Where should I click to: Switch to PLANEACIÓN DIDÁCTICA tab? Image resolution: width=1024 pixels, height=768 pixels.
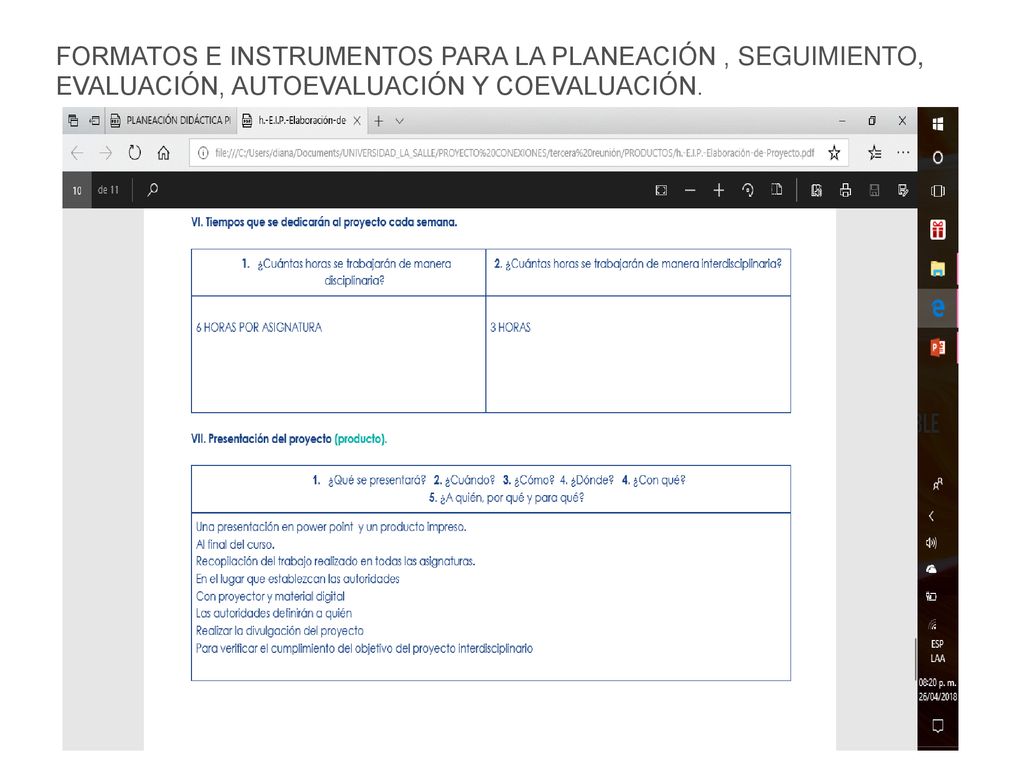point(170,121)
